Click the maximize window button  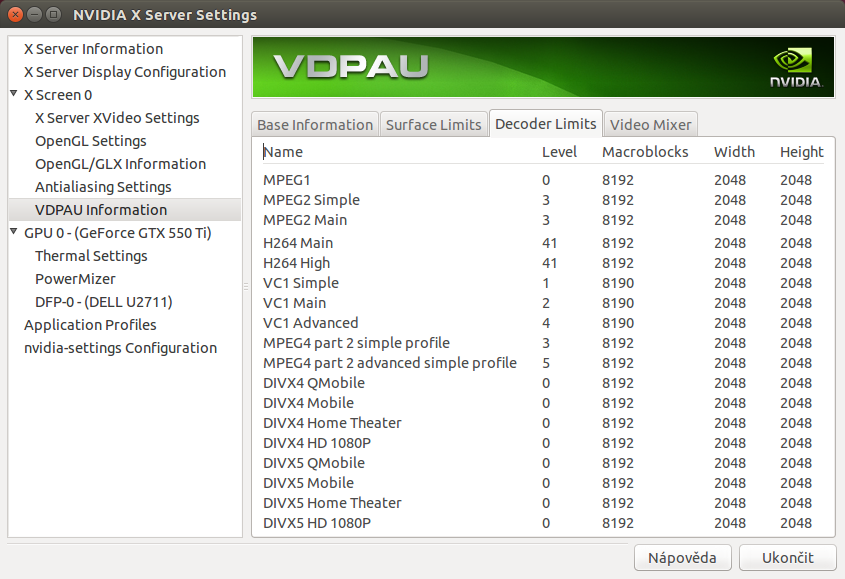(x=53, y=15)
